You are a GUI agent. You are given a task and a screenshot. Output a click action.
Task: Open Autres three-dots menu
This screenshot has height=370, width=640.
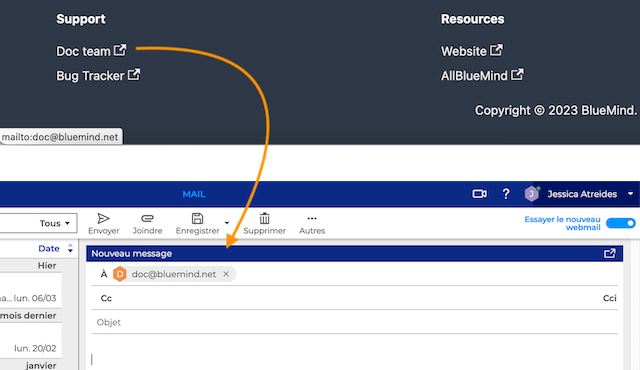click(312, 224)
